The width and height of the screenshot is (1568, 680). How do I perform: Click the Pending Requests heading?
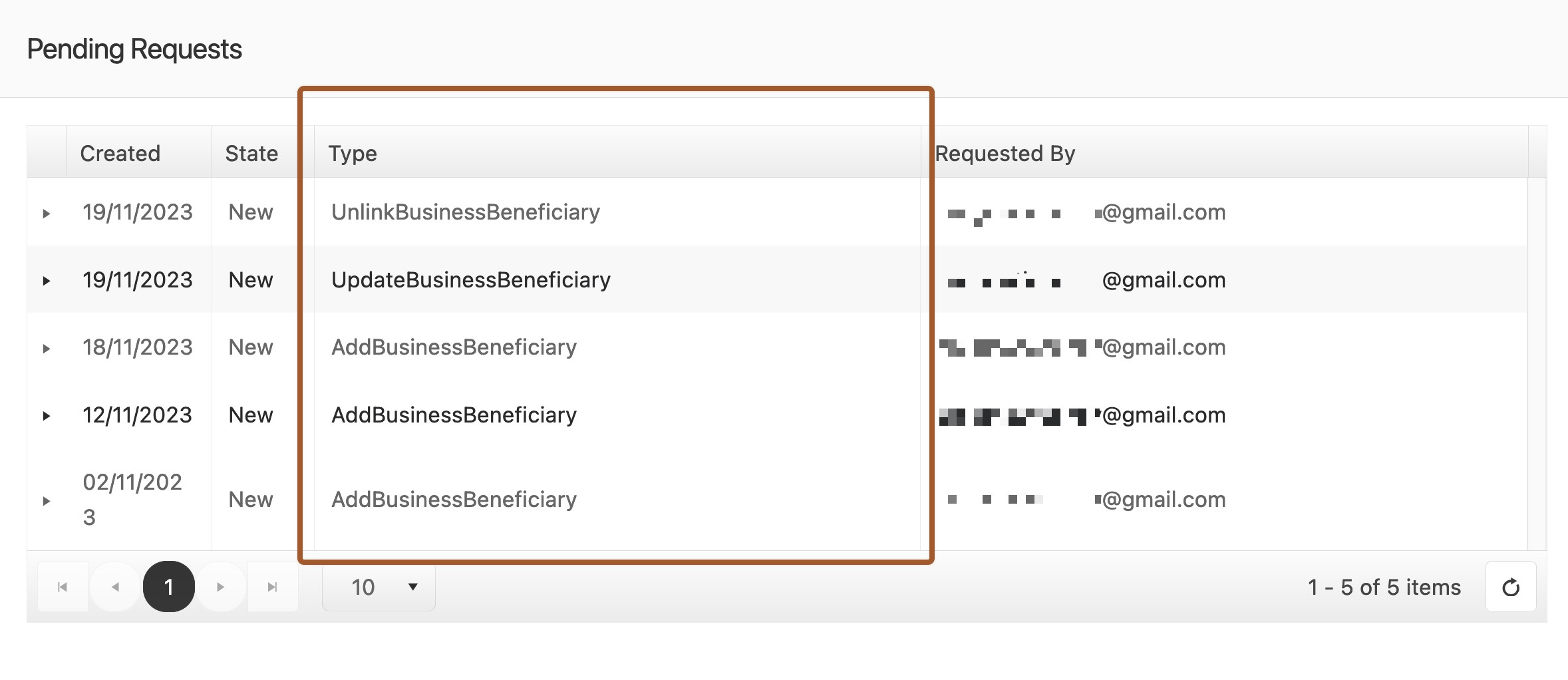tap(134, 49)
